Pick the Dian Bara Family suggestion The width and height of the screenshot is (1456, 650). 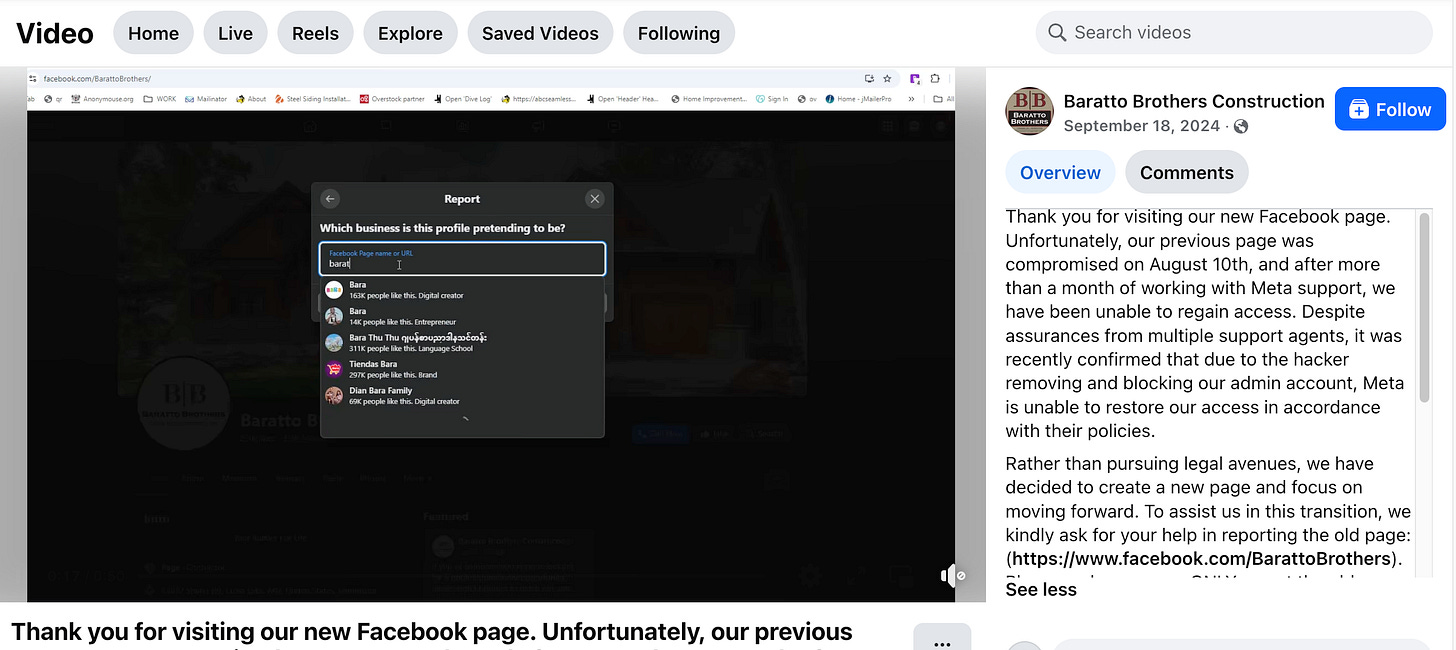(462, 396)
